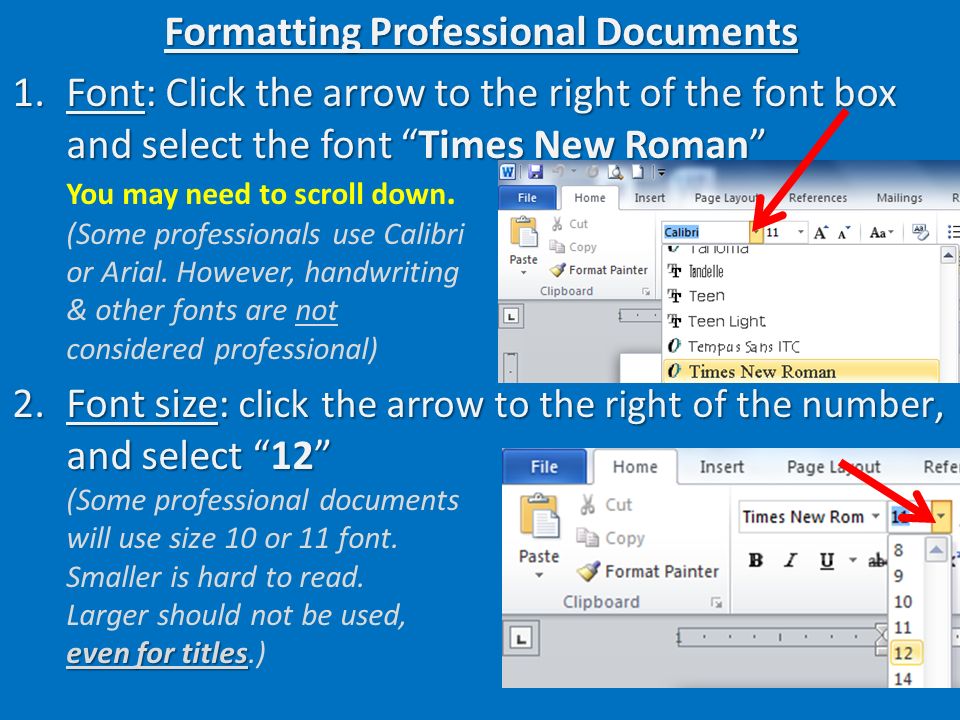Image resolution: width=960 pixels, height=720 pixels.
Task: Click Format Painter in the lower Word screenshot
Action: [x=648, y=571]
